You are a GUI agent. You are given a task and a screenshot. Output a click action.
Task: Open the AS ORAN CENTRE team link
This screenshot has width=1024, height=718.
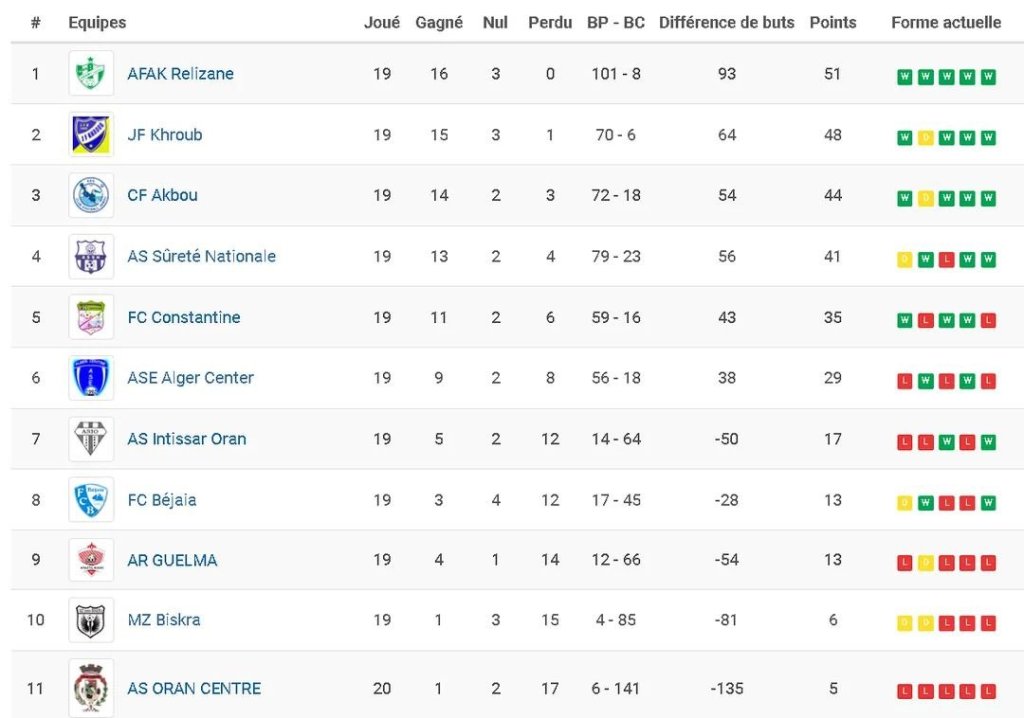(194, 689)
